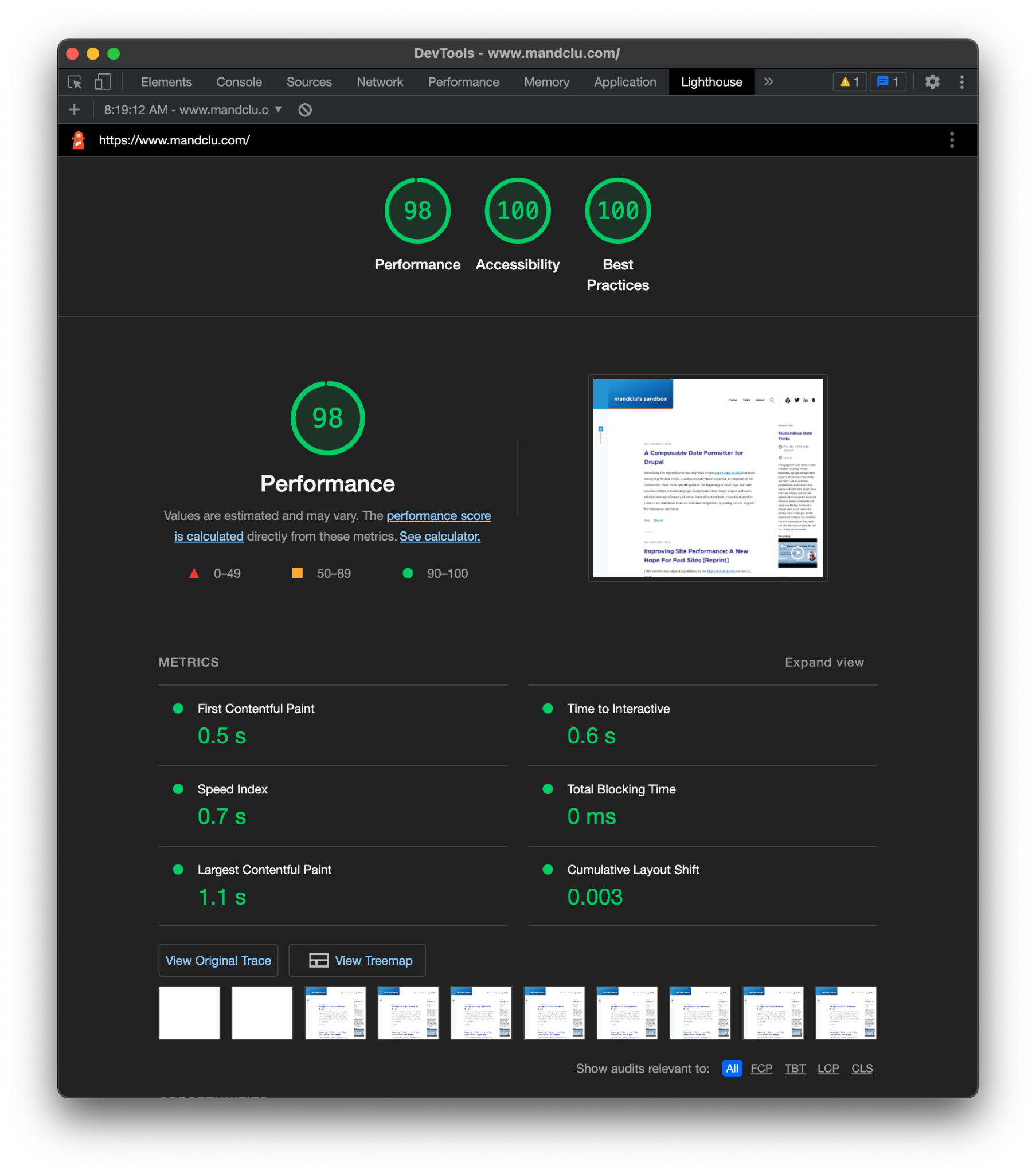This screenshot has height=1174, width=1036.
Task: Filter audits by LCP
Action: coord(828,1069)
